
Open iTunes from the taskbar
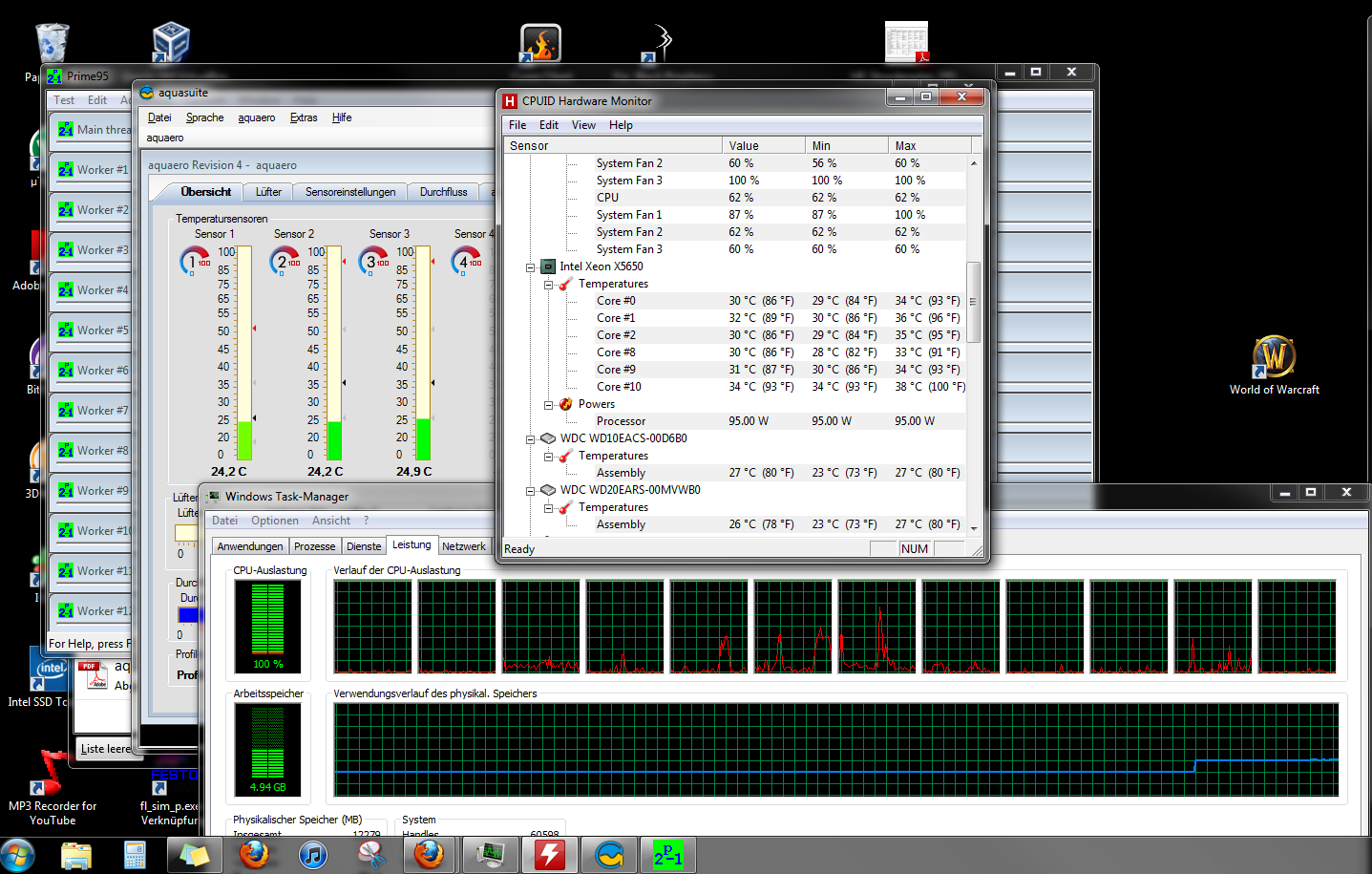coord(313,854)
